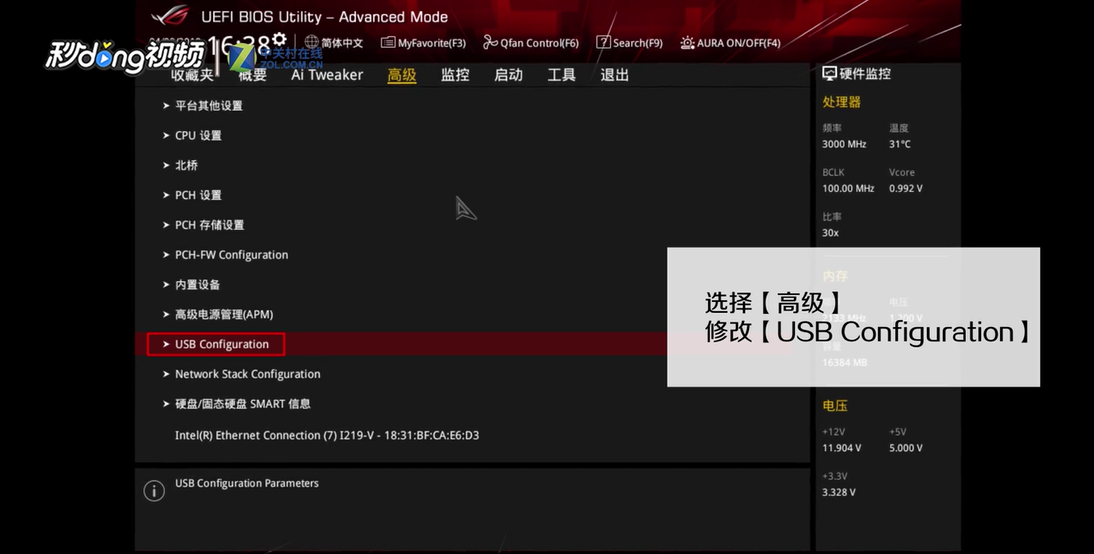
Task: Click the 处理器 section heading
Action: click(841, 102)
